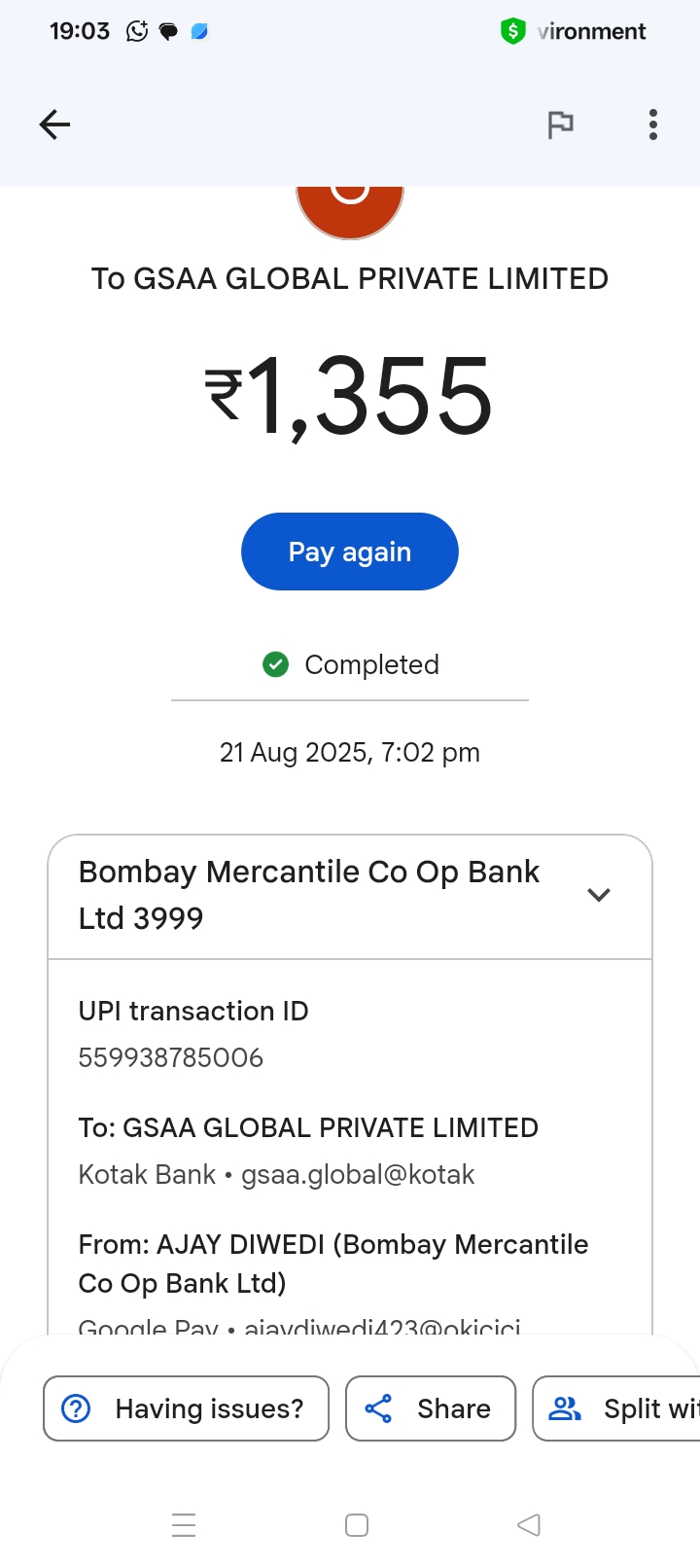The height and width of the screenshot is (1568, 700).
Task: Select the Bombay Mercantile Co Op Bank row
Action: 309,895
